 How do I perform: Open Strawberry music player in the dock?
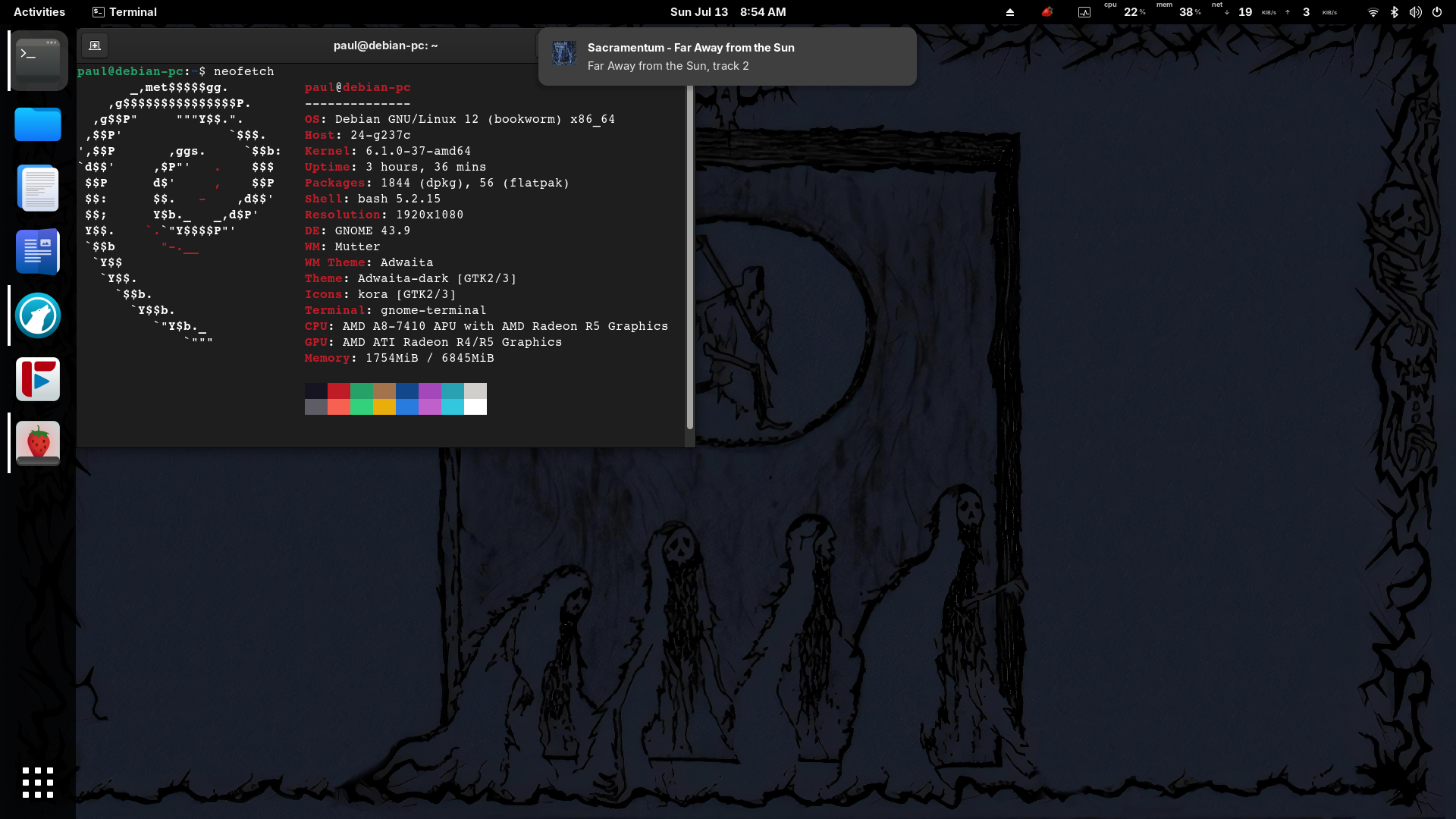tap(38, 443)
